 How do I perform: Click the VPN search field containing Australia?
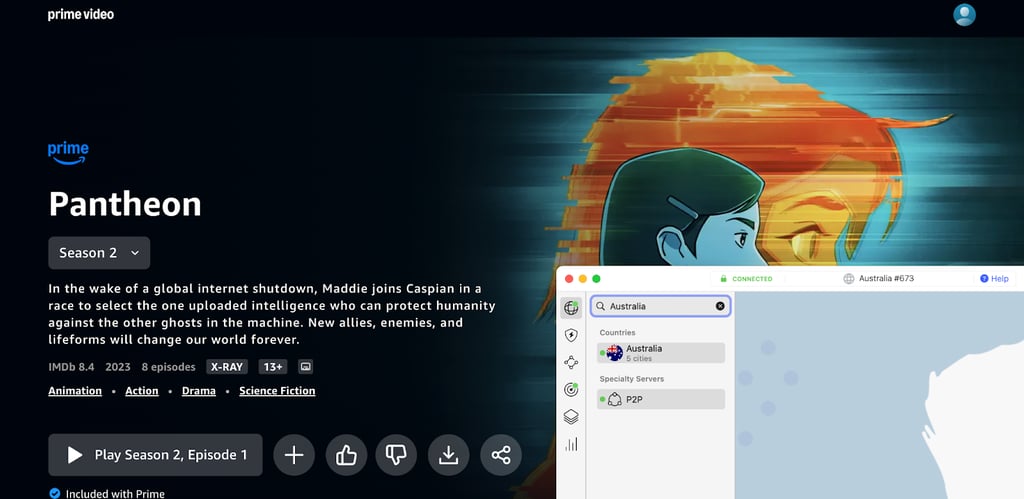pyautogui.click(x=660, y=306)
